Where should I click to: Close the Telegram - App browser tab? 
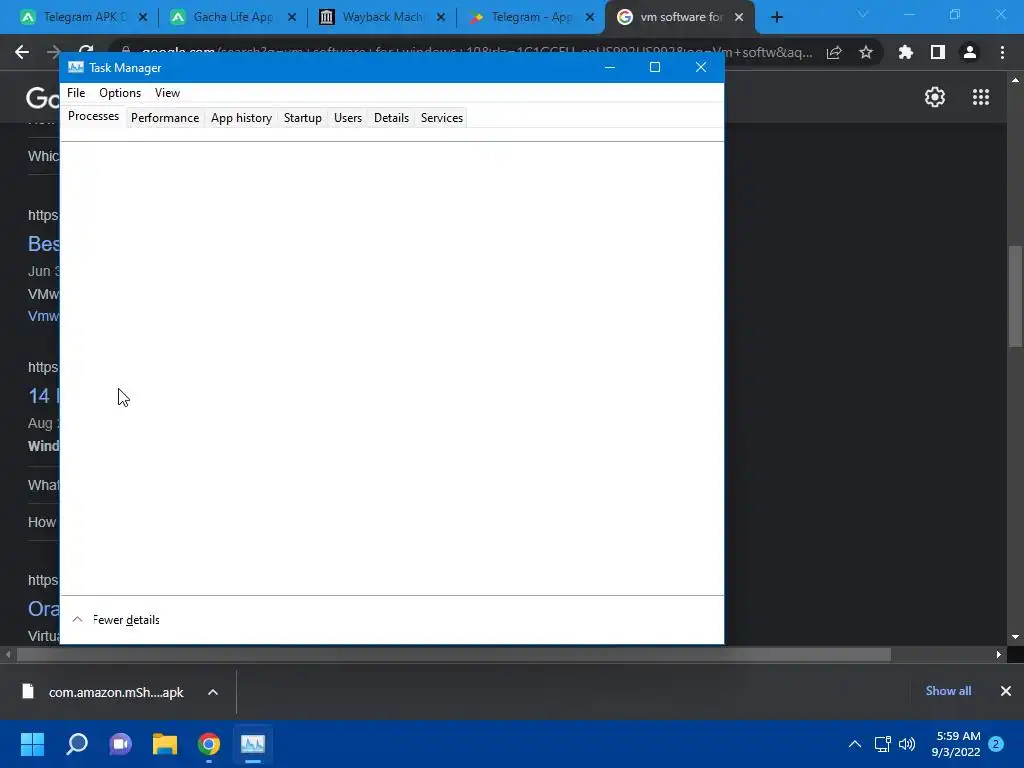tap(590, 17)
